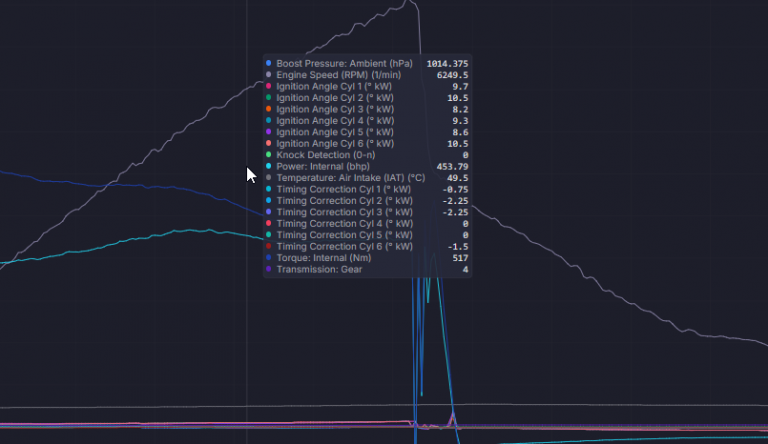Image resolution: width=768 pixels, height=444 pixels.
Task: Click the Cyl 2 timing correction value -2.25
Action: coord(456,201)
